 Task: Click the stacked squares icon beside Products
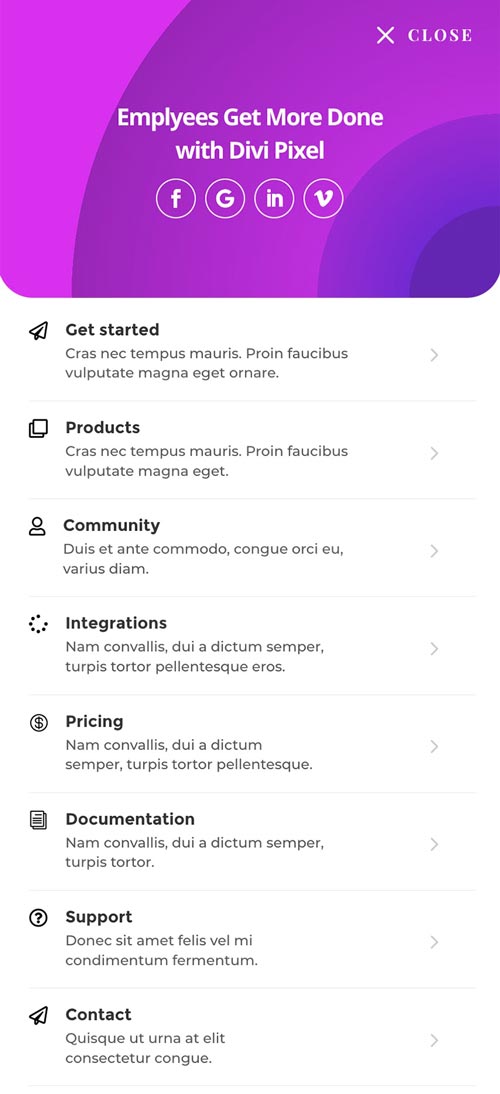38,428
